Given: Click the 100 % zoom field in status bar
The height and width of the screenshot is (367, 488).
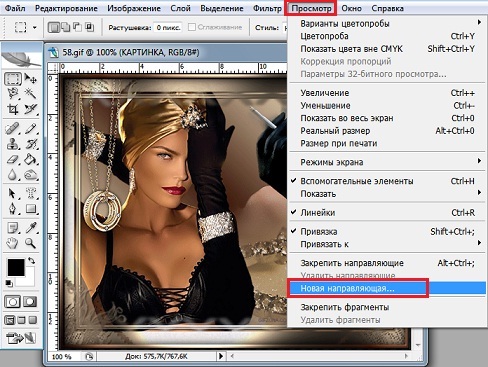Looking at the screenshot, I should click(62, 357).
